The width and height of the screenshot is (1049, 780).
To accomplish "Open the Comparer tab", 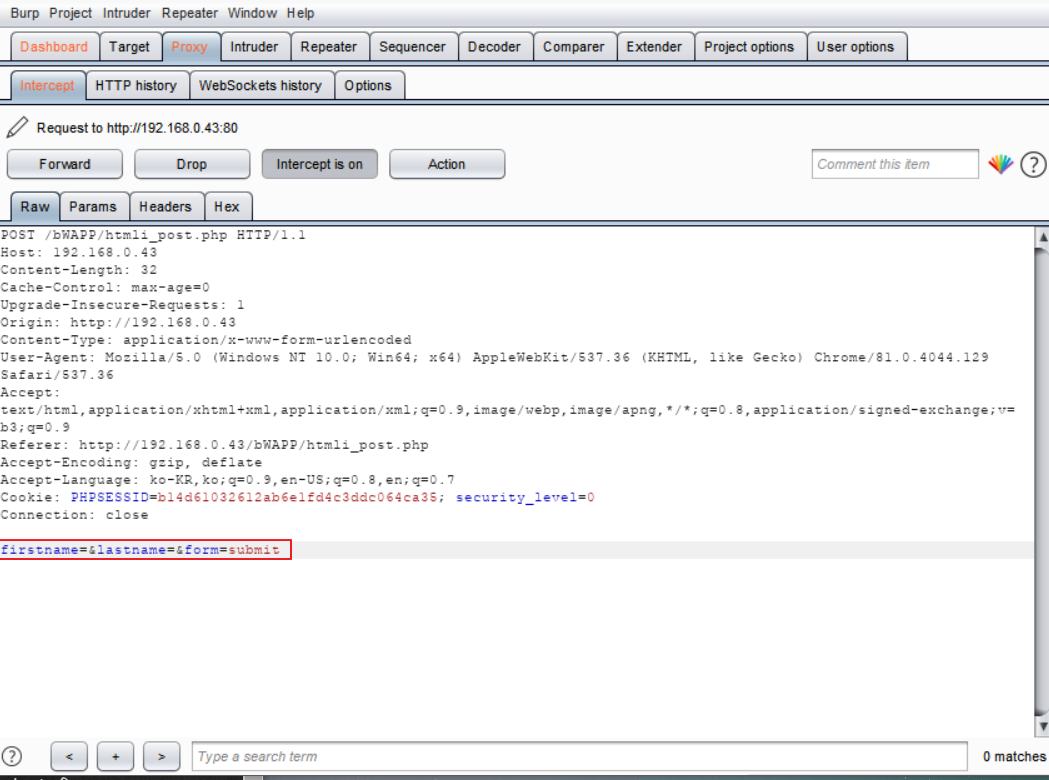I will coord(573,47).
